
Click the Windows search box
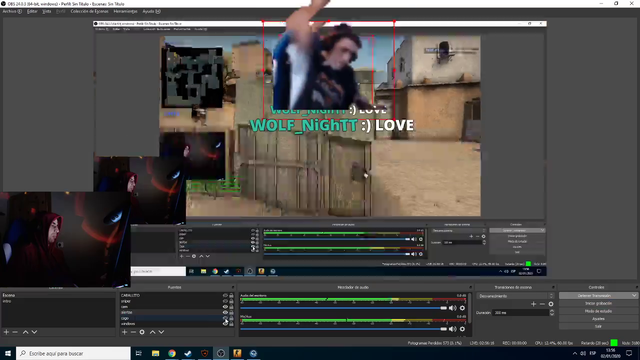click(73, 353)
